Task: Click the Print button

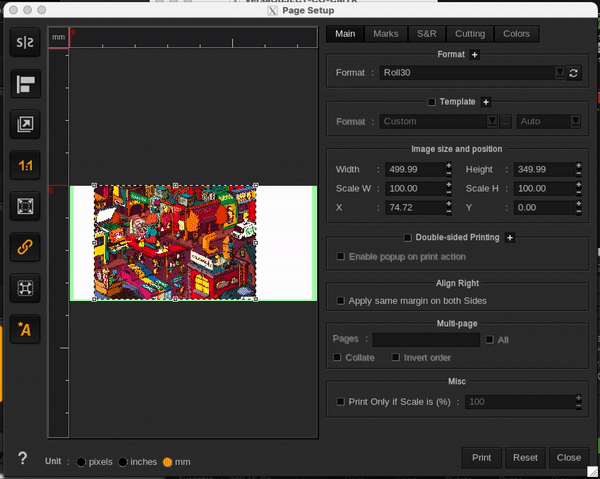Action: (481, 458)
